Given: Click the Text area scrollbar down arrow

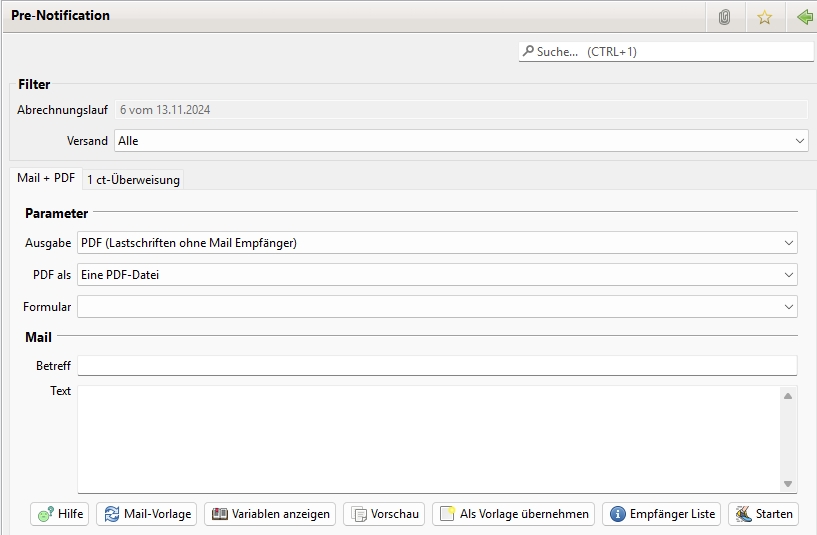Looking at the screenshot, I should pyautogui.click(x=788, y=484).
